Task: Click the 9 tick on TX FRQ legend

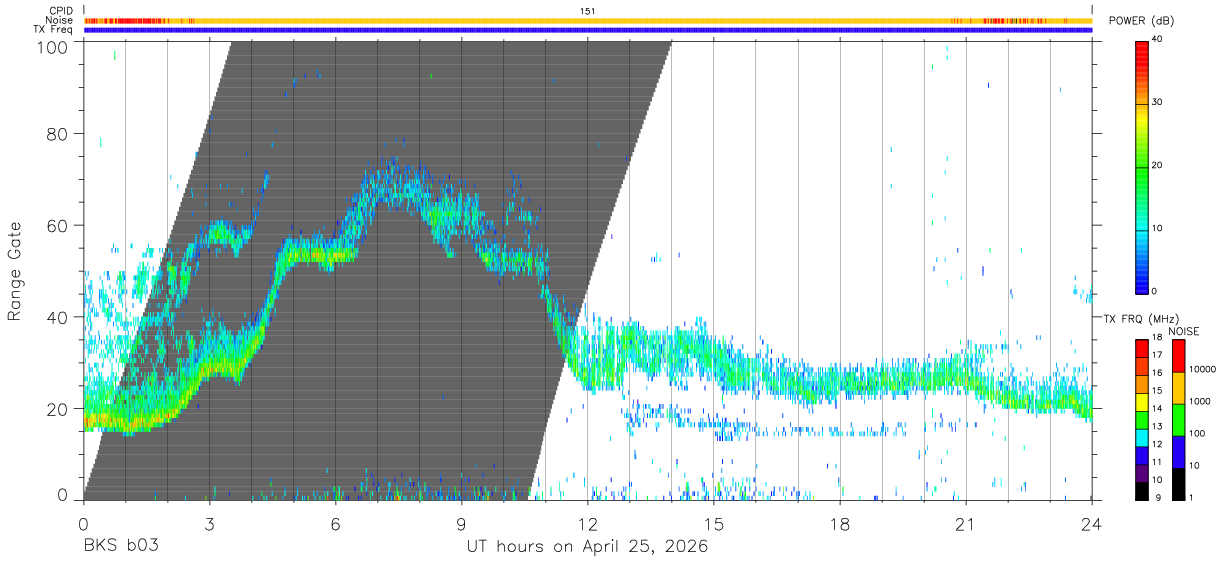Action: (1157, 498)
